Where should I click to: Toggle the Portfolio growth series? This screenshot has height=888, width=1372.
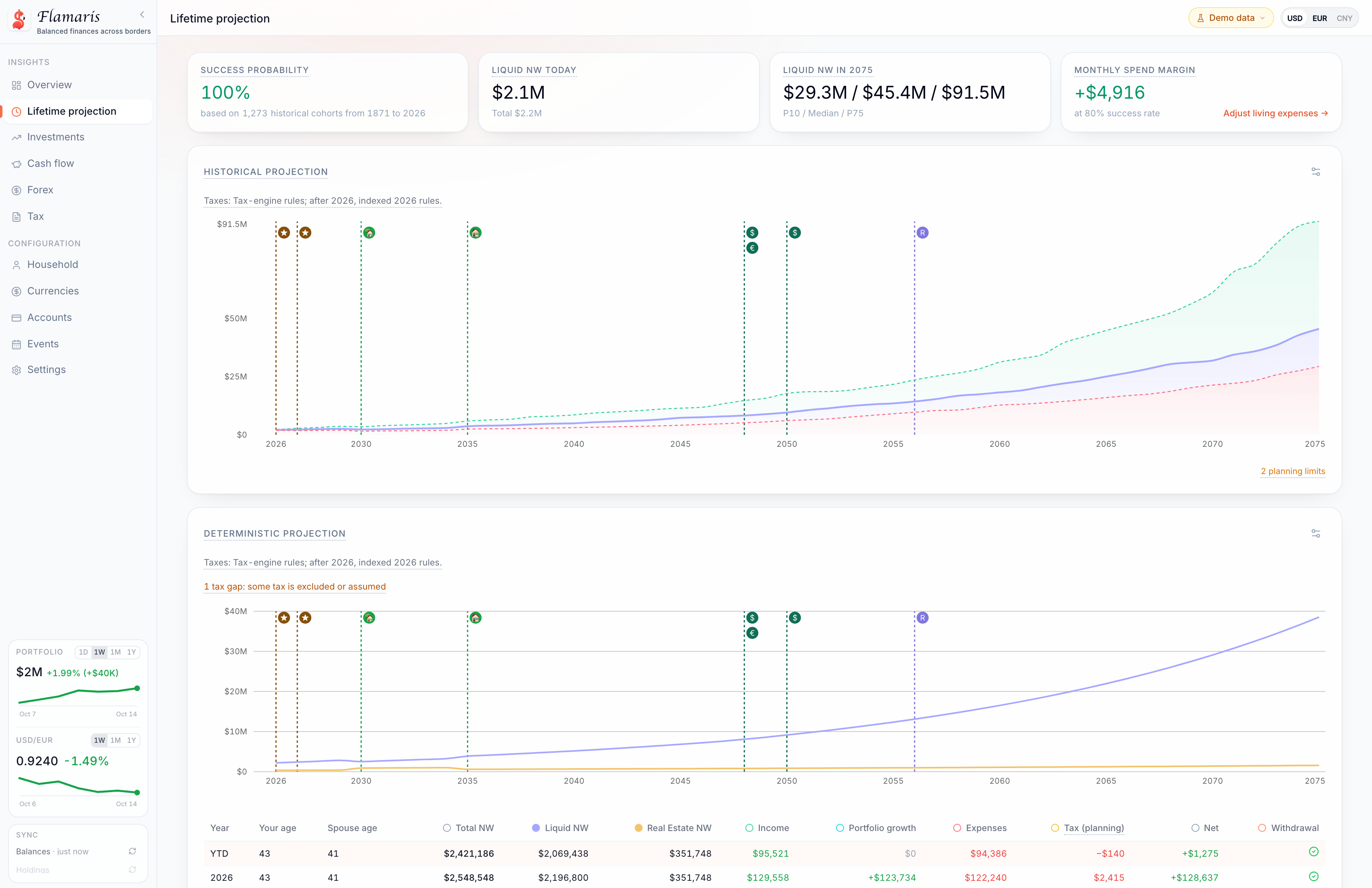coord(876,828)
